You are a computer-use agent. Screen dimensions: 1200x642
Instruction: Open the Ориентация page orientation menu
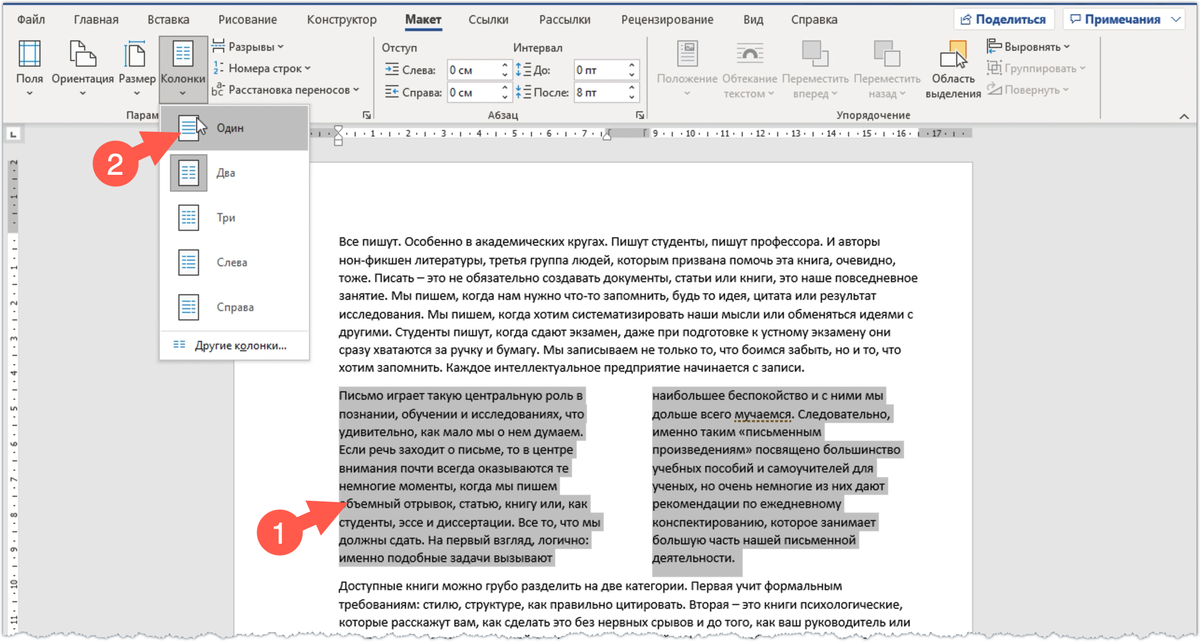point(82,68)
